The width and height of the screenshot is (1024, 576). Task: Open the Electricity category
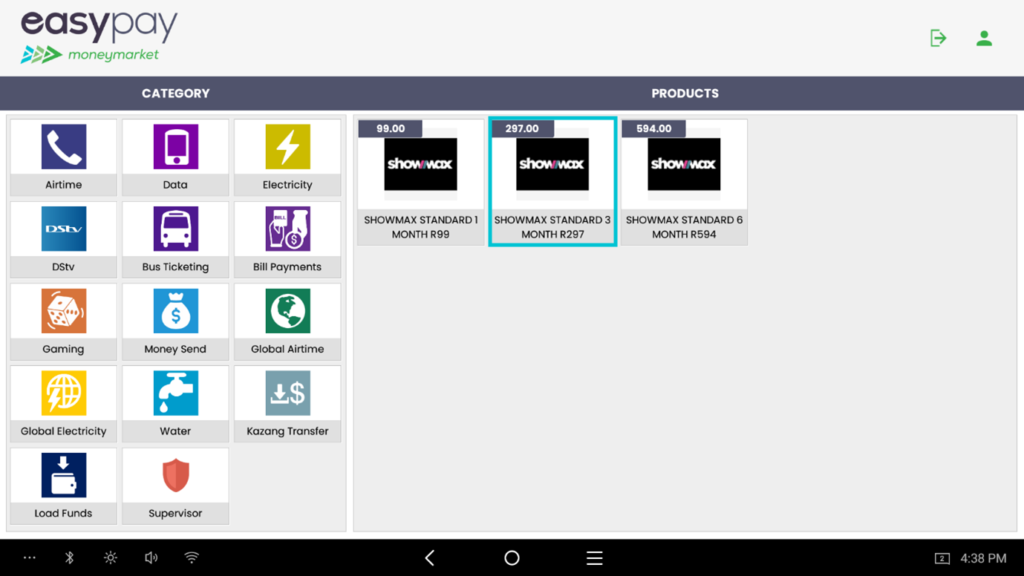click(x=287, y=157)
